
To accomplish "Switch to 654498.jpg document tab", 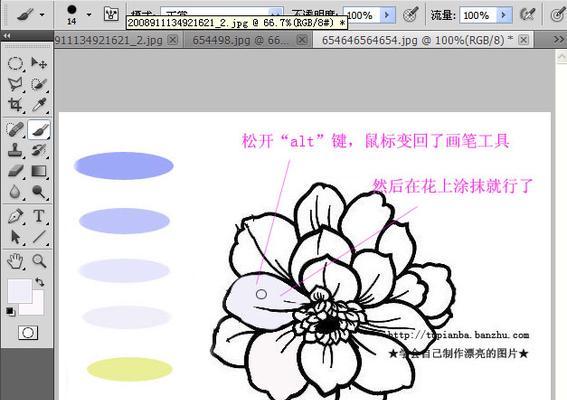I will 240,40.
